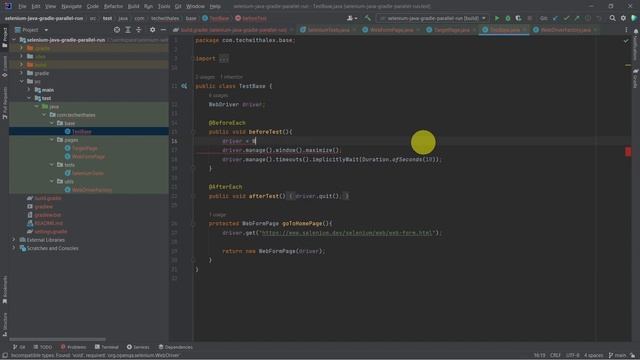Screen dimensions: 640x360
Task: Update project with Git blue arrow
Action: 555,18
